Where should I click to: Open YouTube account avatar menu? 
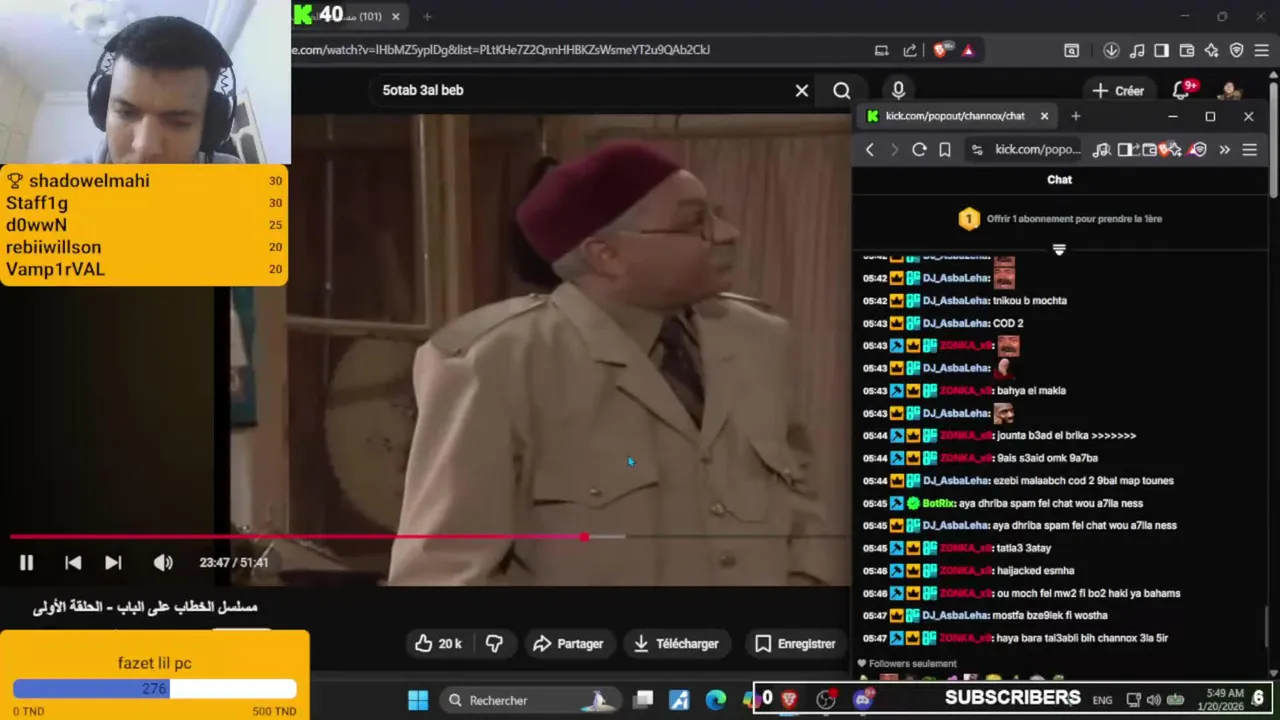point(1230,91)
